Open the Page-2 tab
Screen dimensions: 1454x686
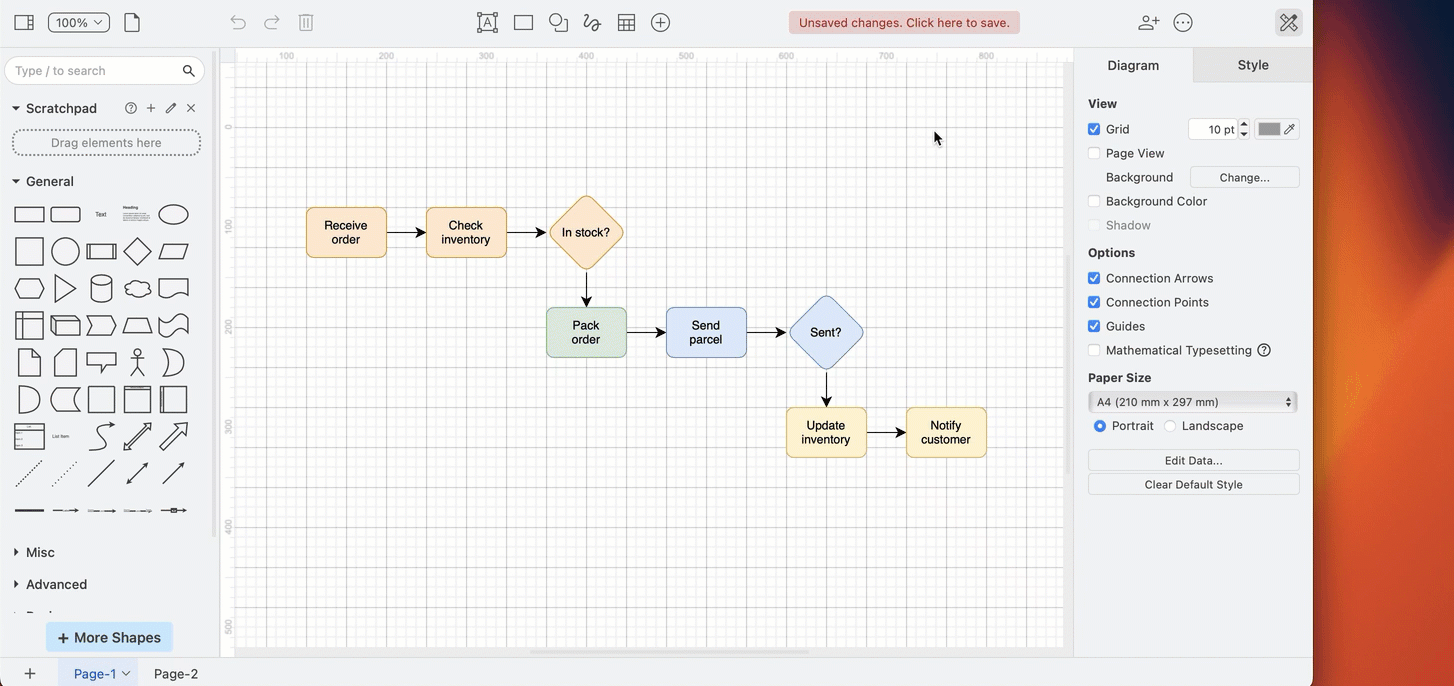coord(176,673)
